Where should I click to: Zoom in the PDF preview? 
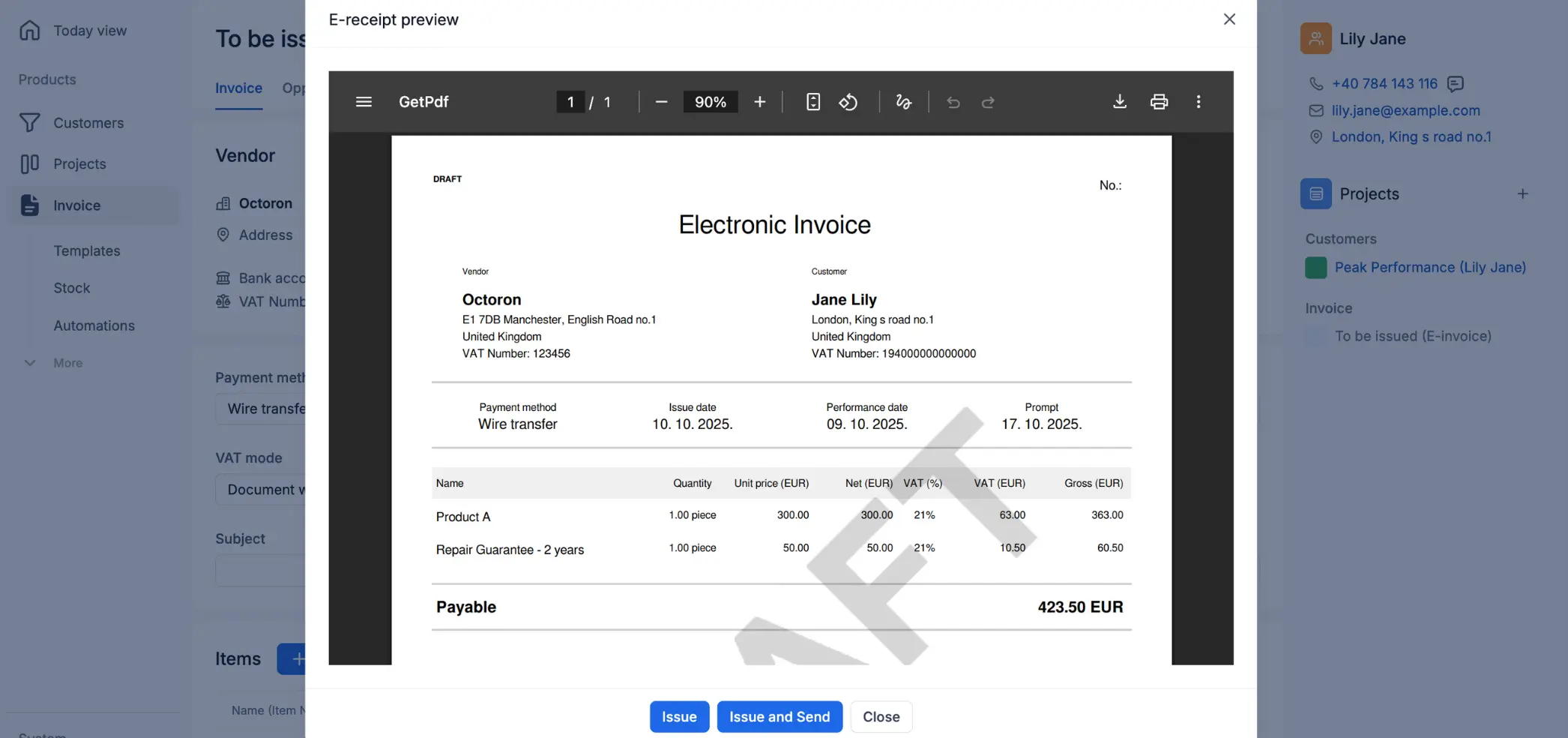[x=759, y=102]
